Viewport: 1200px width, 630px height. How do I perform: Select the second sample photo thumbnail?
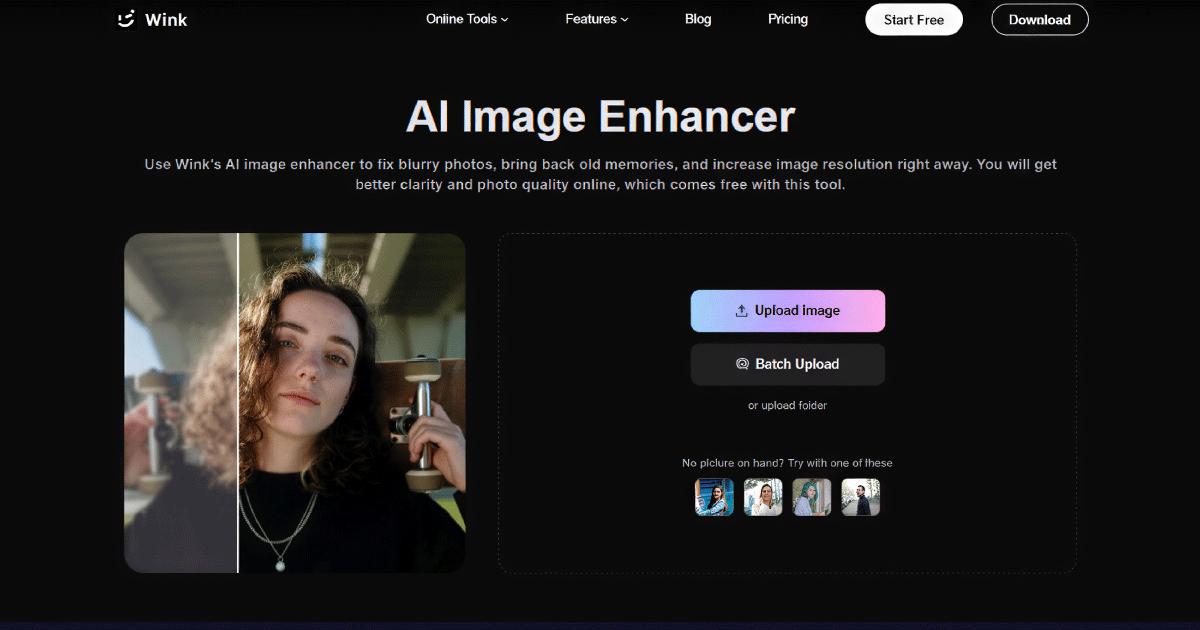click(x=763, y=497)
